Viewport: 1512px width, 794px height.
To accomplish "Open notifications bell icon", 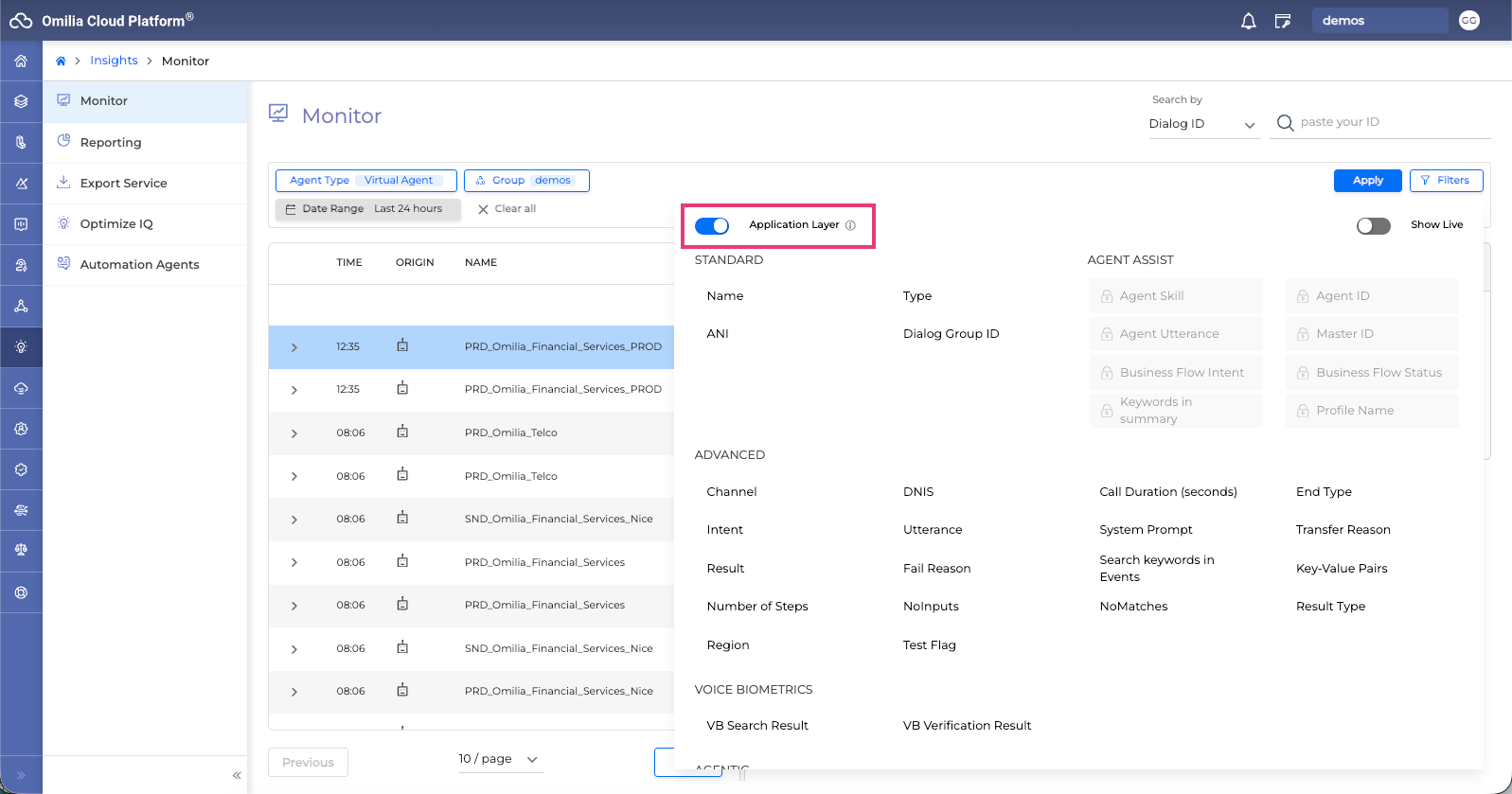I will [1249, 21].
